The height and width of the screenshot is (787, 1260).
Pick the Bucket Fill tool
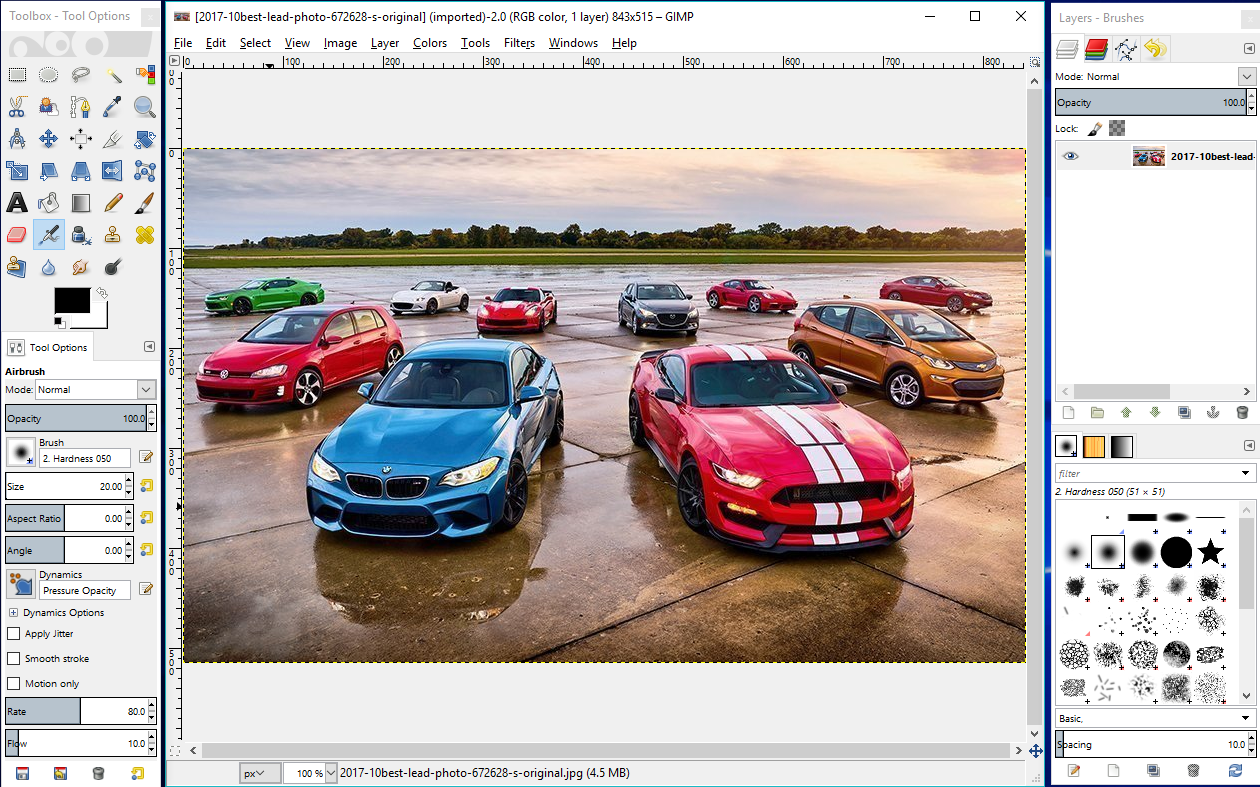point(49,203)
